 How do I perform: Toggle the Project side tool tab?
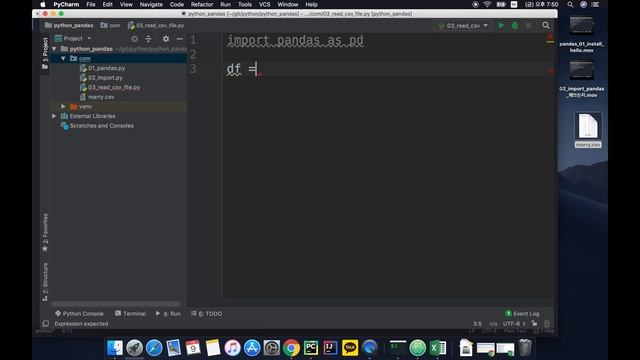[45, 53]
